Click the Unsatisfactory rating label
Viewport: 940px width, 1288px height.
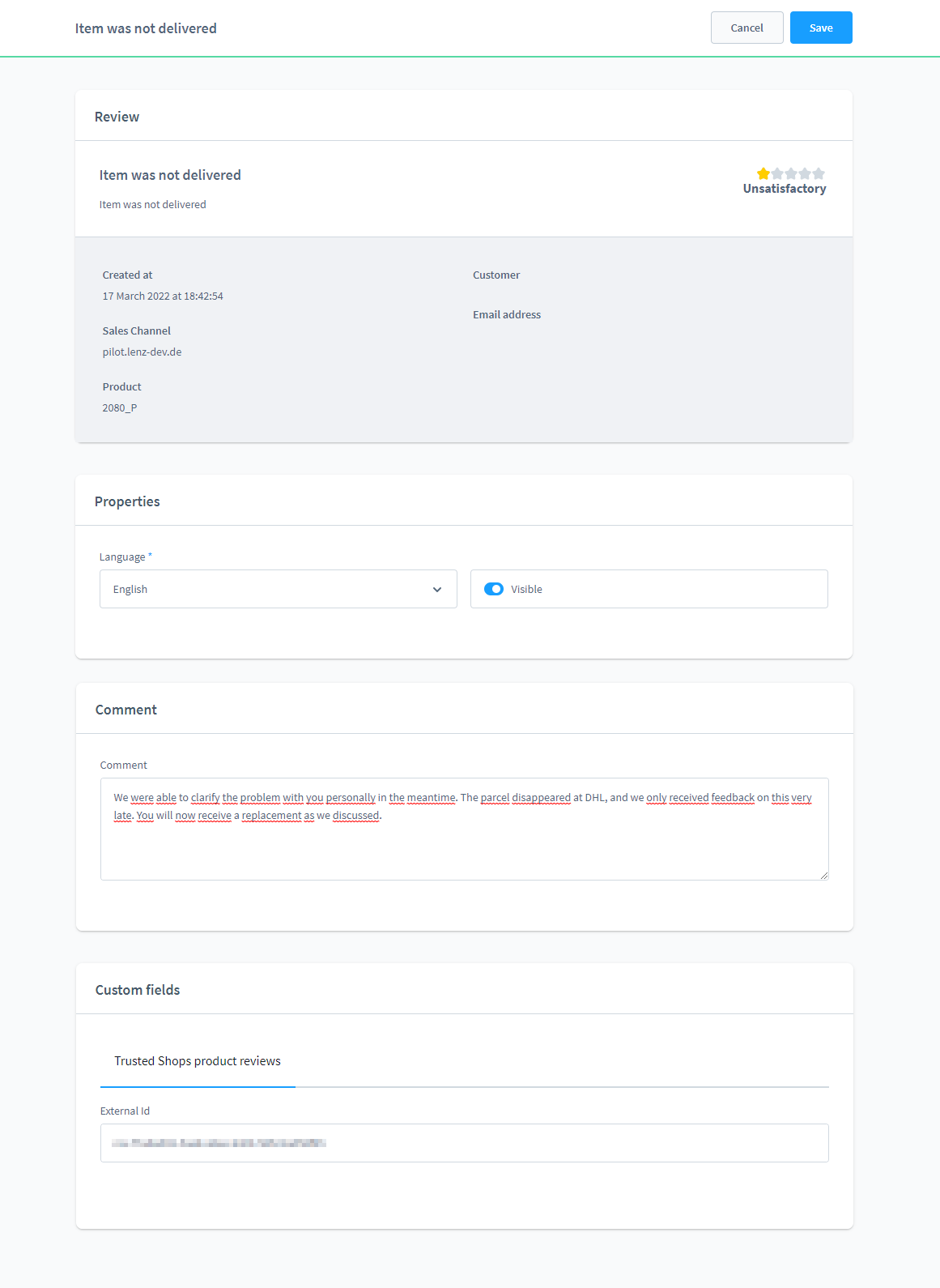pos(785,189)
